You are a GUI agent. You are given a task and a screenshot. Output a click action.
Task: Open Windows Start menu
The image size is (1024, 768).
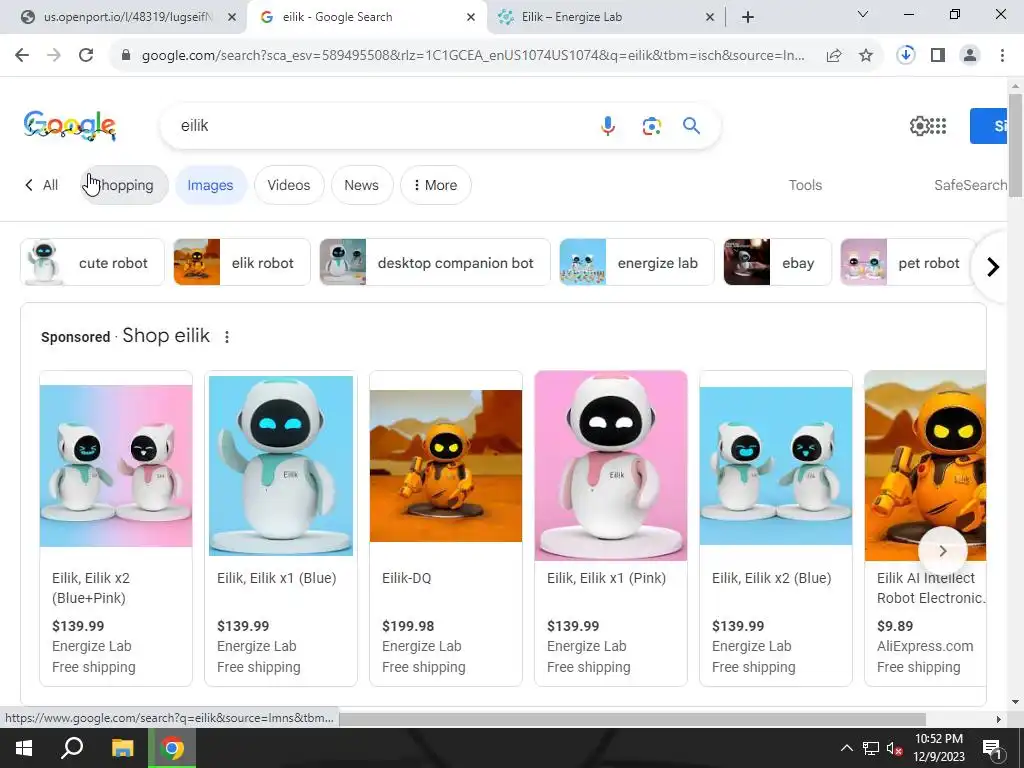24,748
